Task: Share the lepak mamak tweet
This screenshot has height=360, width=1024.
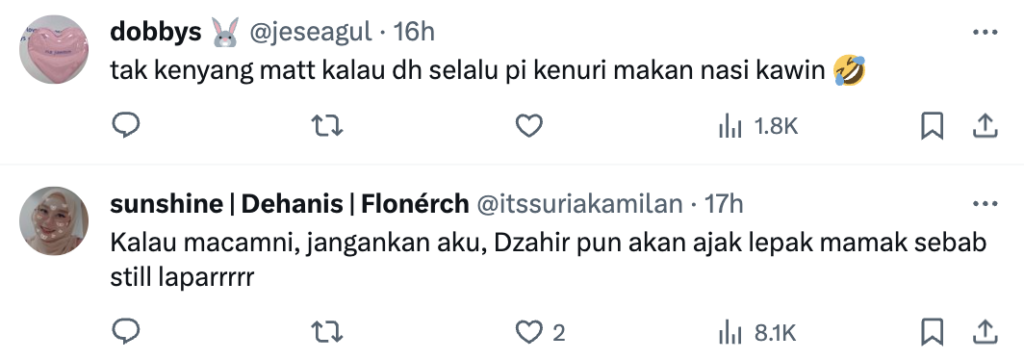Action: tap(984, 333)
